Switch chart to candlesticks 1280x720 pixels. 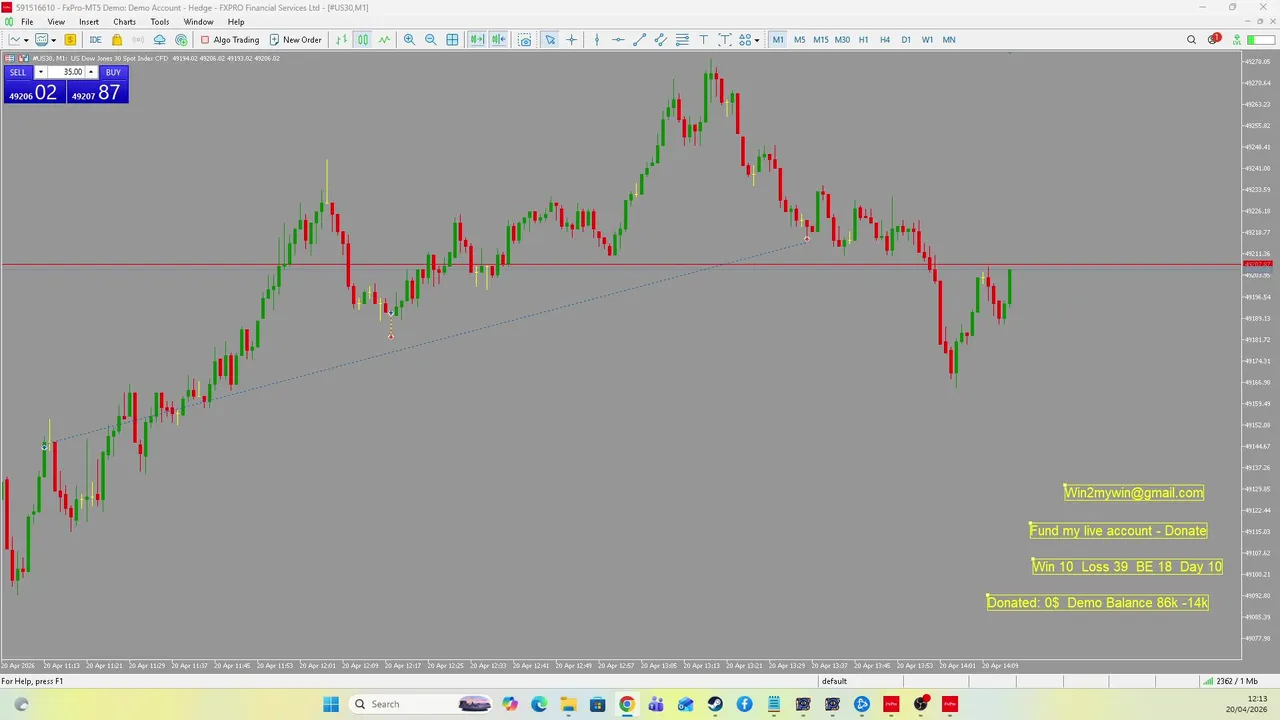click(x=363, y=40)
